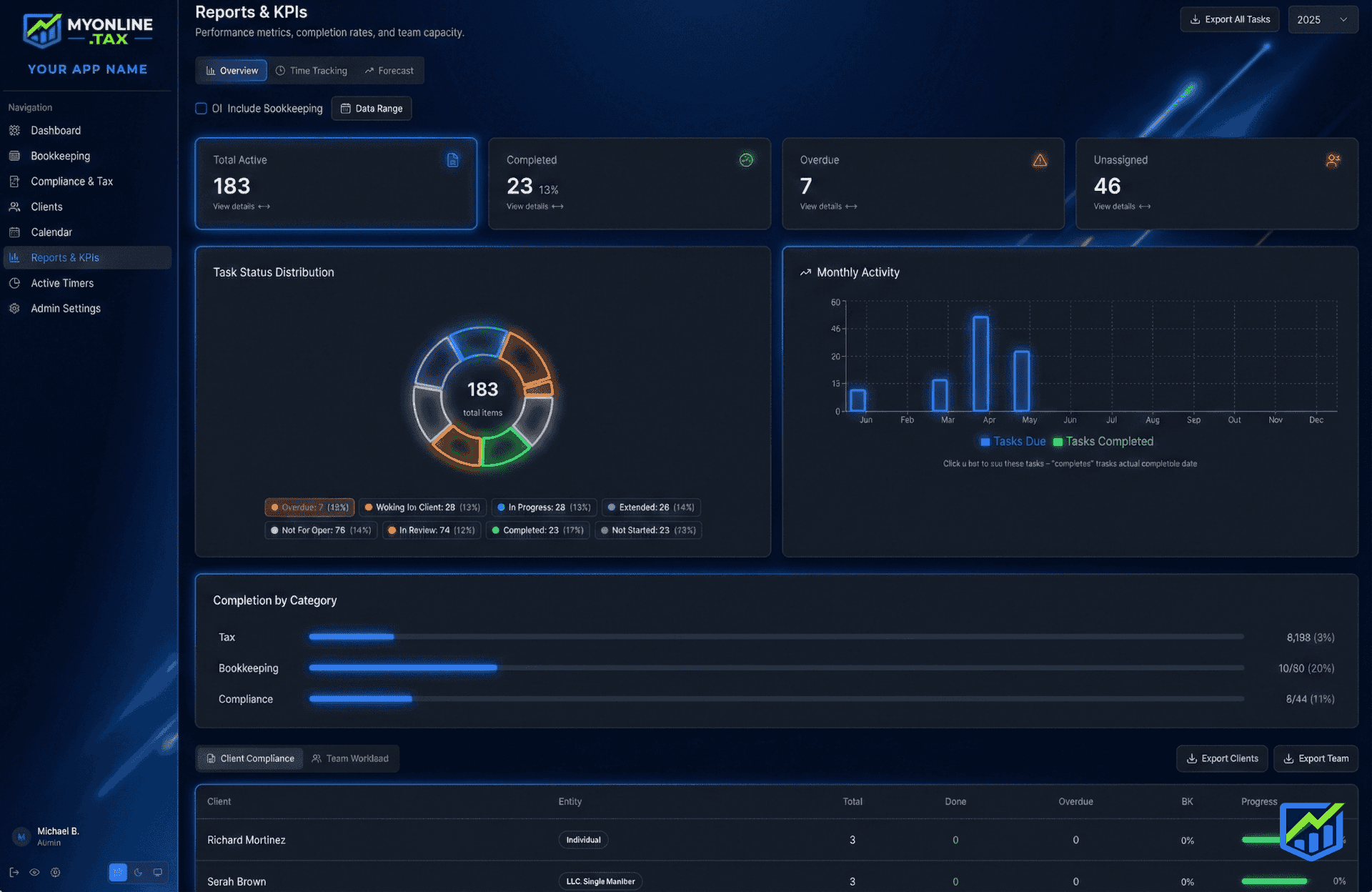Open the Data Range picker
The image size is (1372, 892).
coord(372,109)
